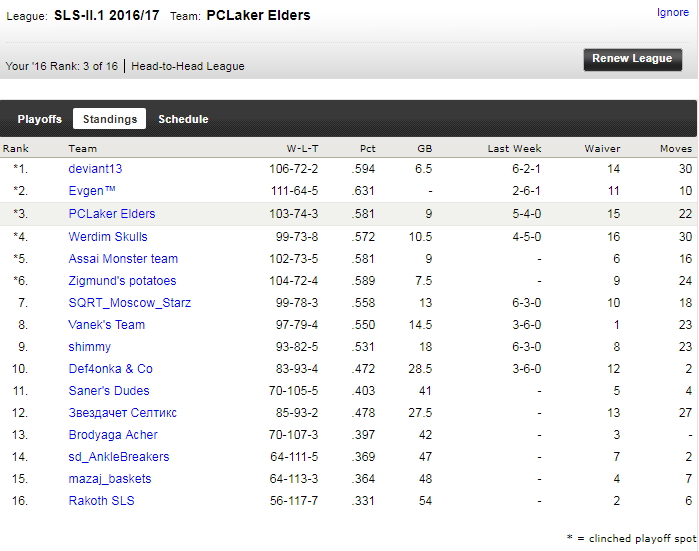Click the Last Week column header
The height and width of the screenshot is (551, 699).
pos(514,148)
